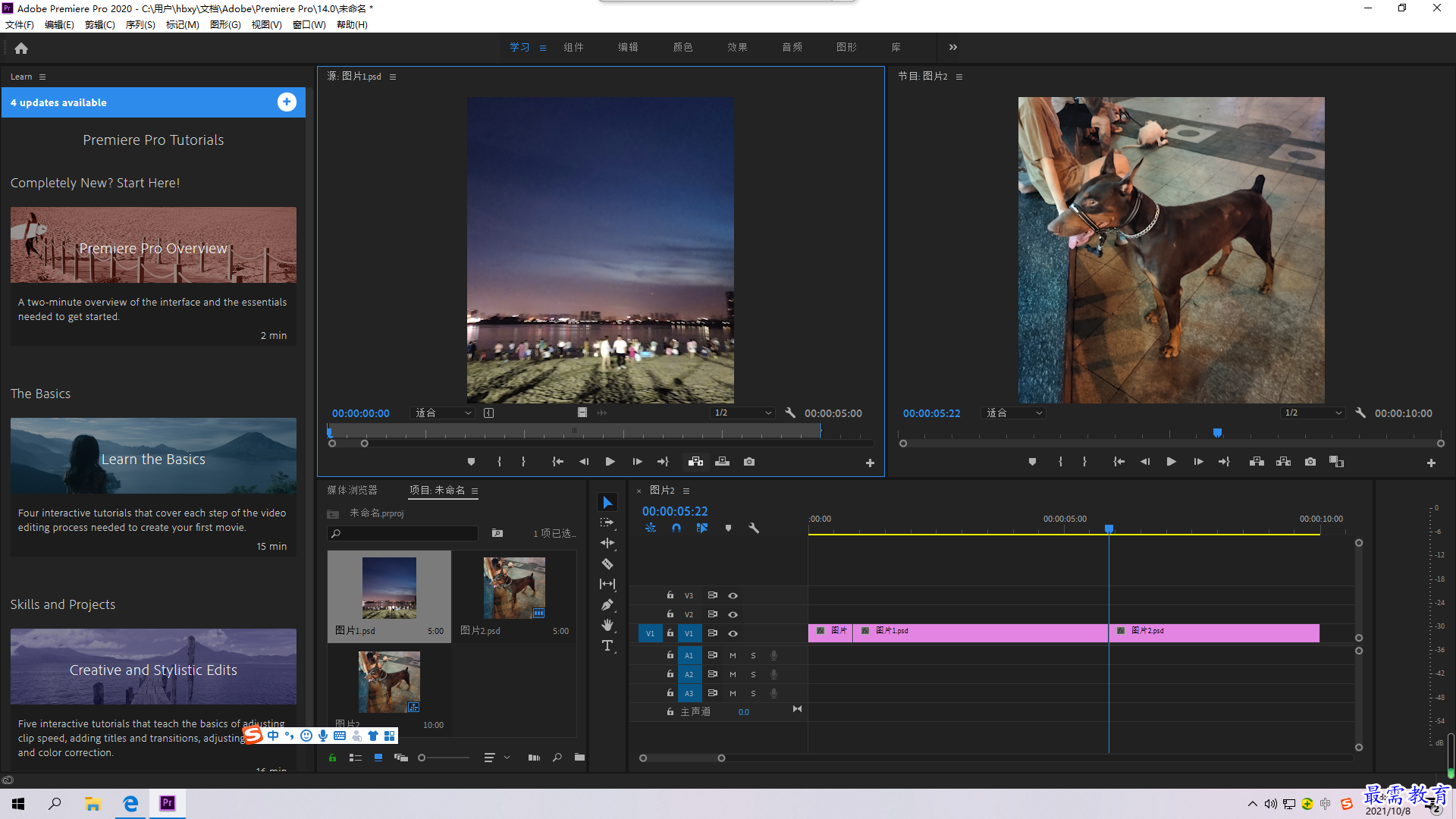Open Source monitor wrench settings

point(790,413)
